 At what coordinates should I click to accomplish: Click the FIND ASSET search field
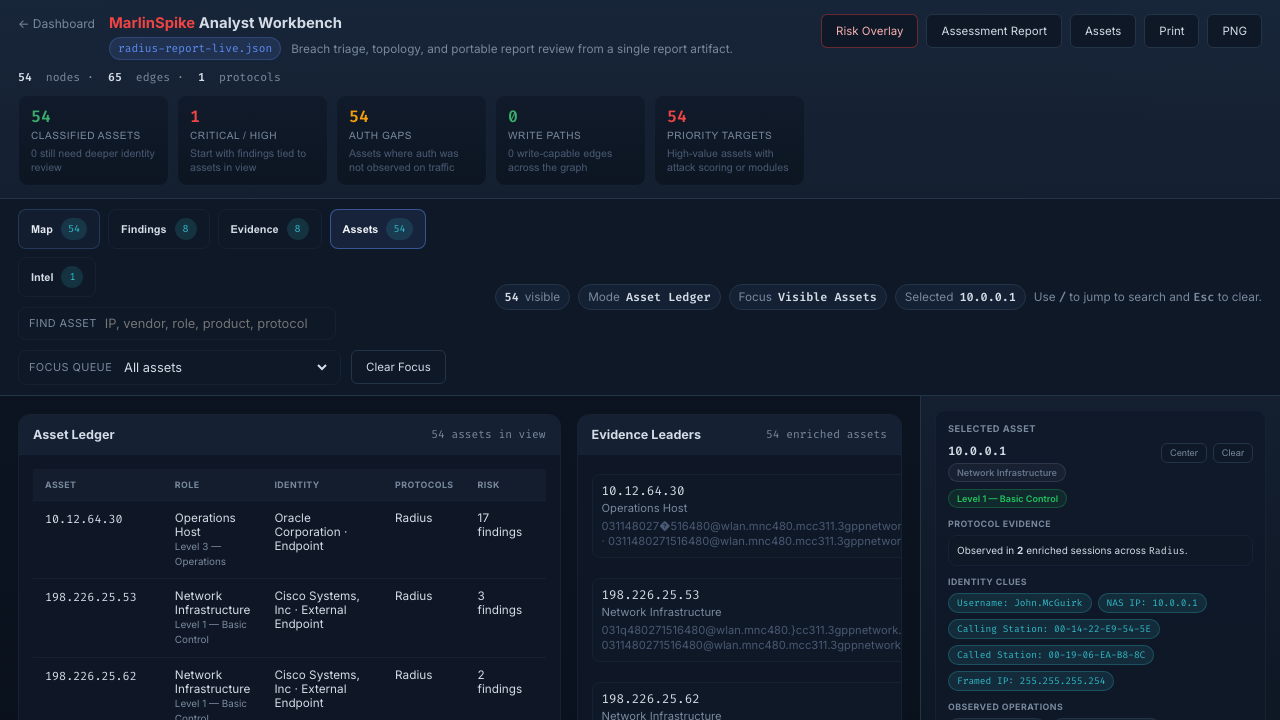point(176,323)
